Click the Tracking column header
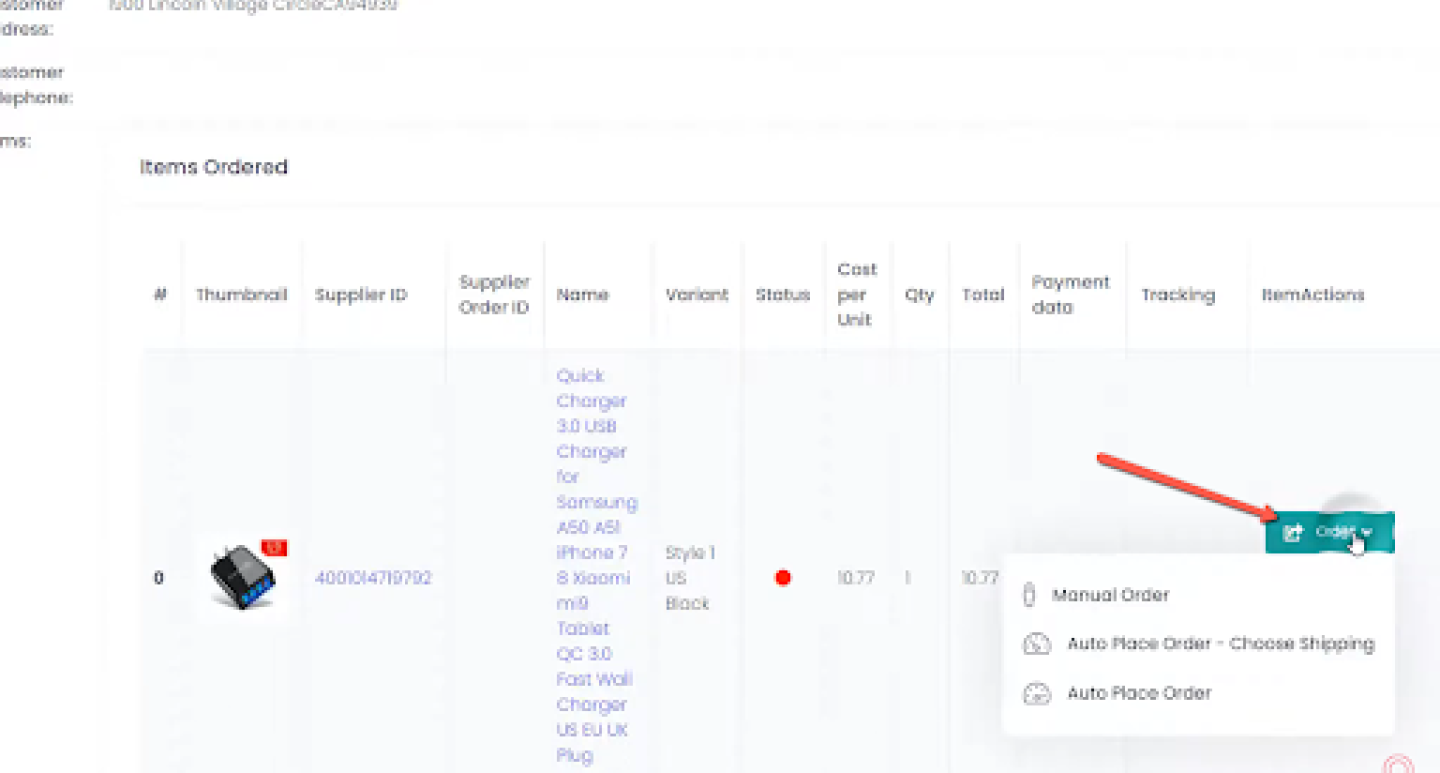This screenshot has width=1440, height=773. click(x=1178, y=295)
